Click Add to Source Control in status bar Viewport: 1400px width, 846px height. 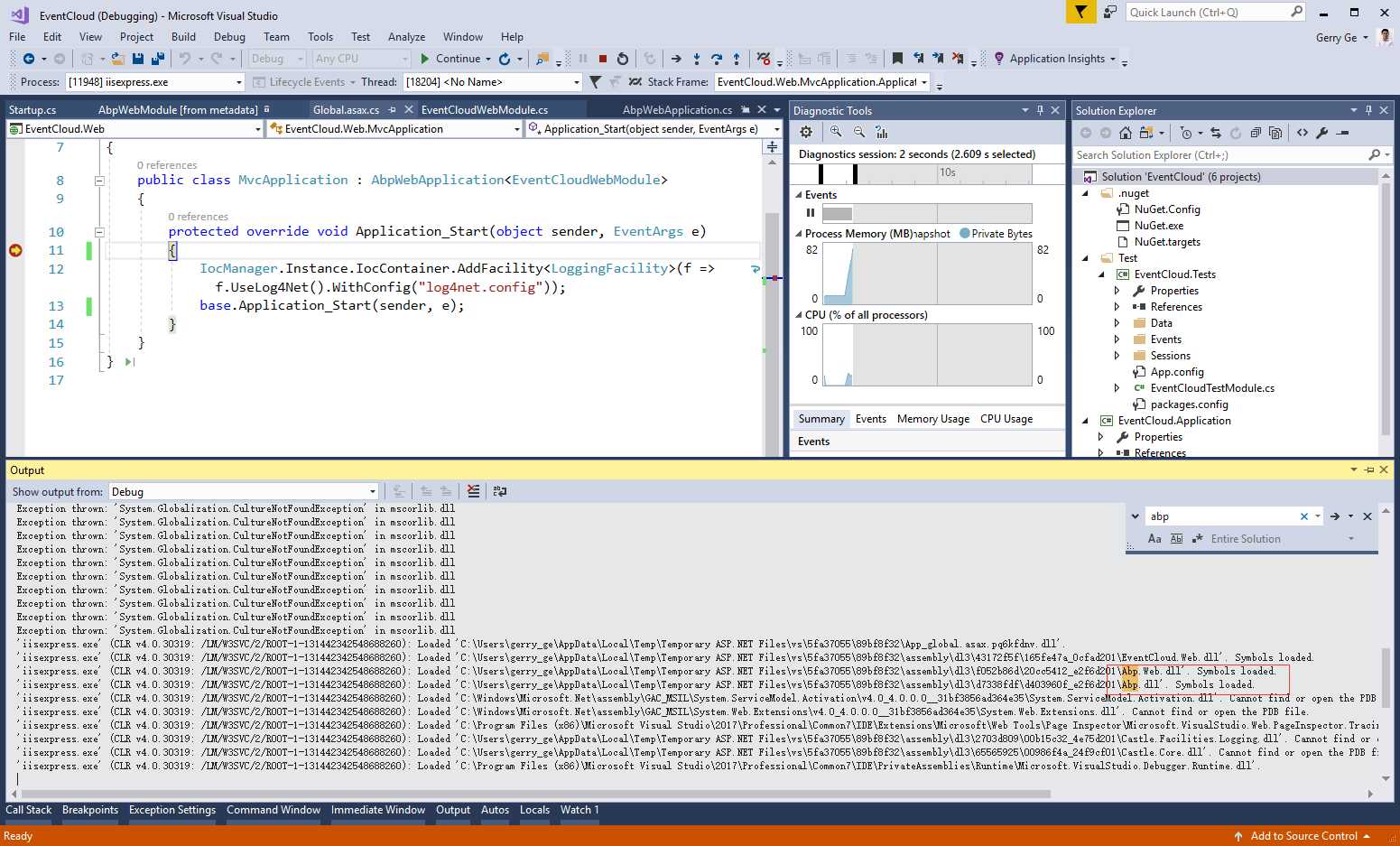click(1303, 836)
